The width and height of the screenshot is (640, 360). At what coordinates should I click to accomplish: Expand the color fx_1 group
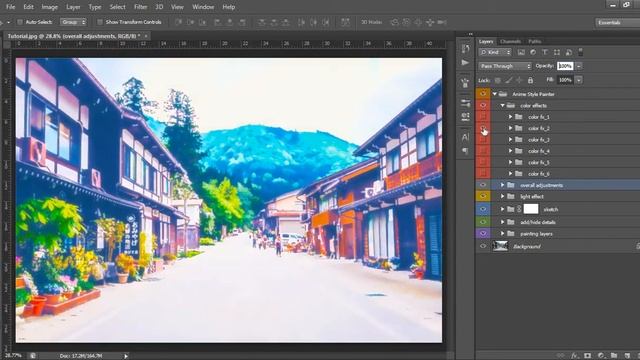point(510,117)
